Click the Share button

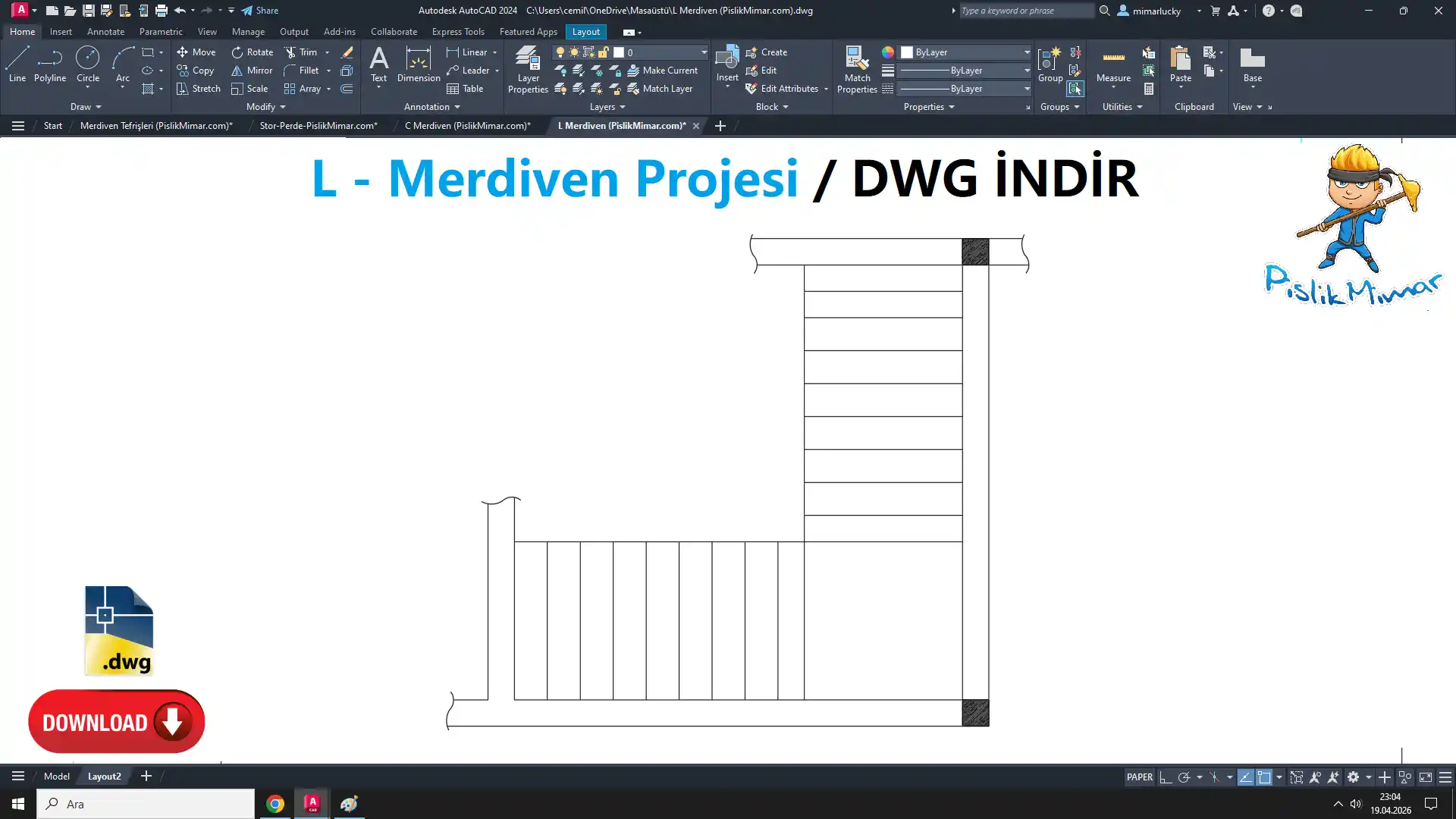[260, 11]
